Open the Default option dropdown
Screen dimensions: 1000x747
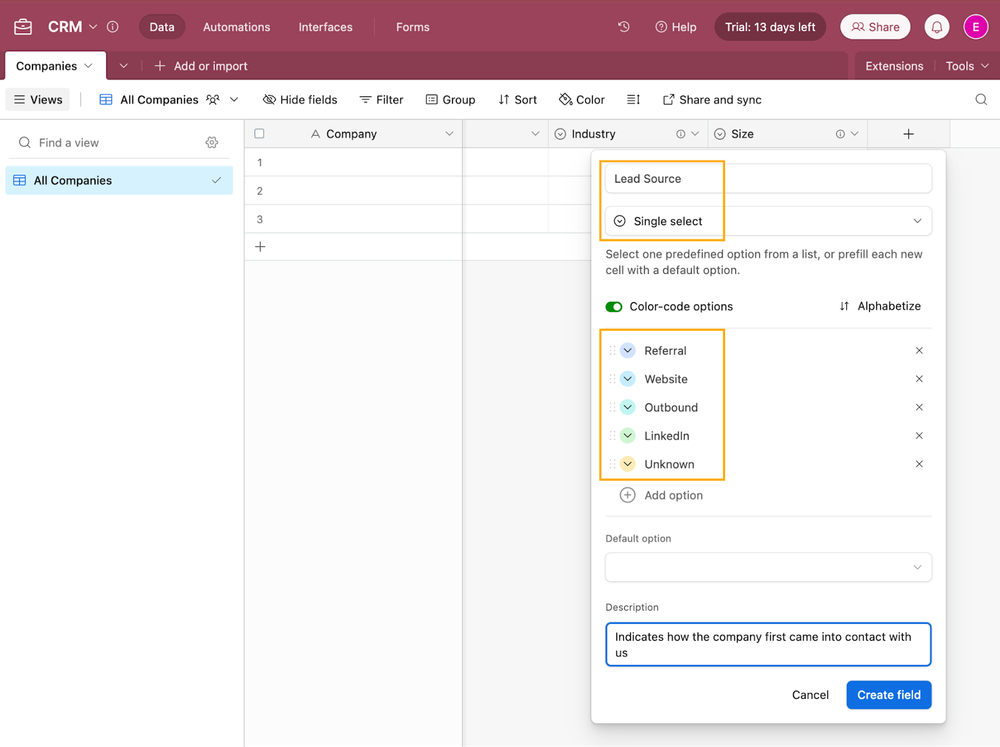(767, 566)
